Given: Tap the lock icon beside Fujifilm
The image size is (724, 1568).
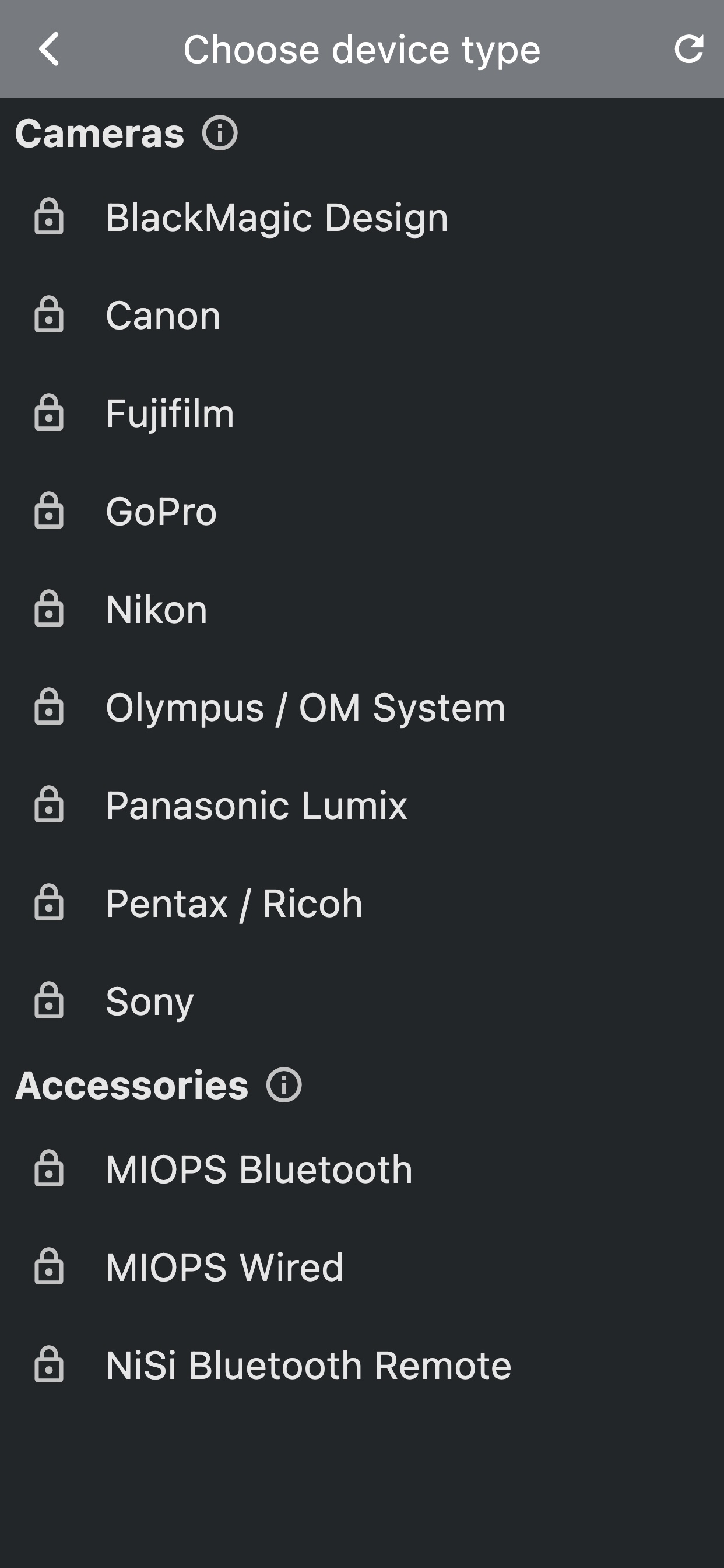Looking at the screenshot, I should [48, 412].
